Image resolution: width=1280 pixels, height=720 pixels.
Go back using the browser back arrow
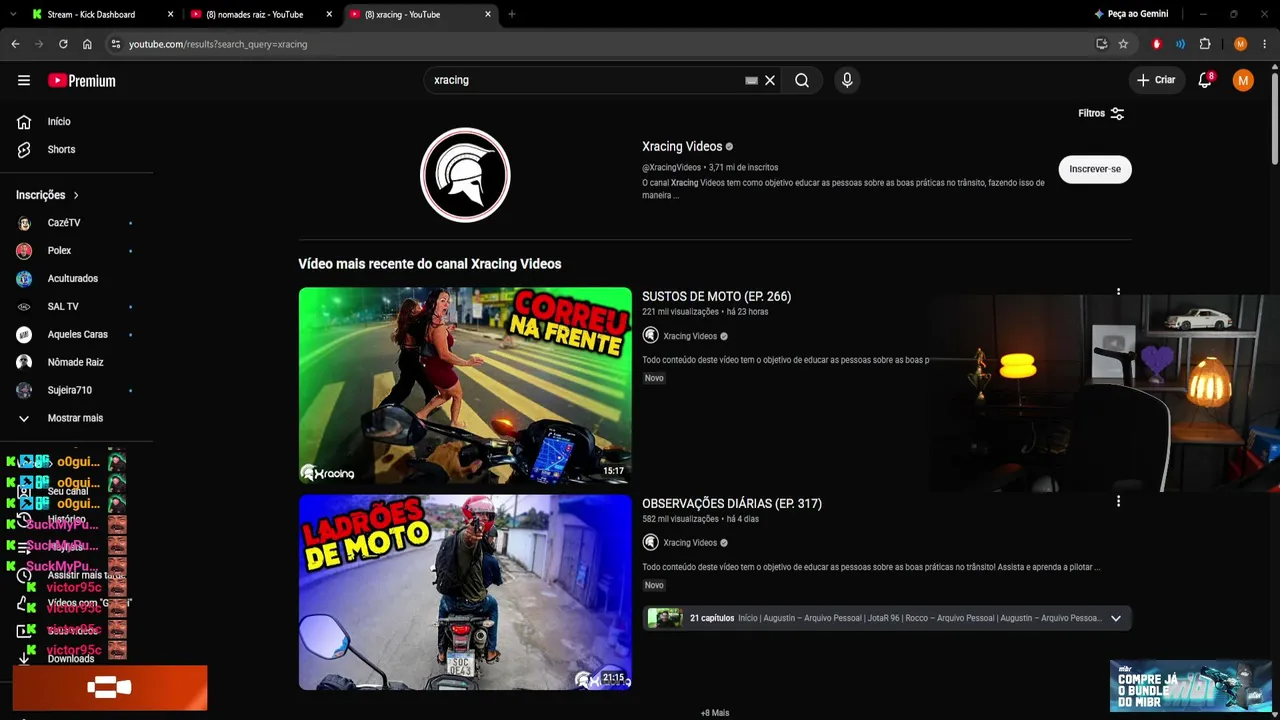[15, 44]
